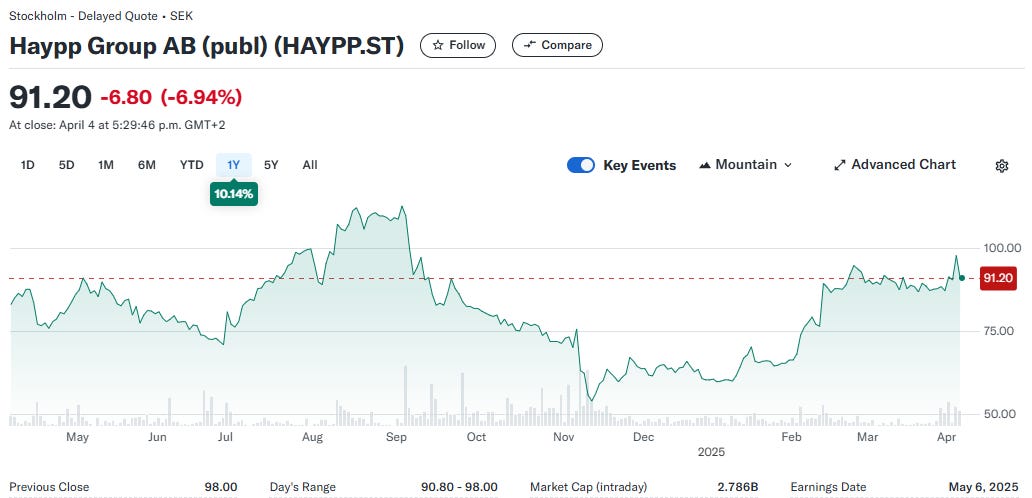Click the Market Cap (intraday) label

pos(588,487)
